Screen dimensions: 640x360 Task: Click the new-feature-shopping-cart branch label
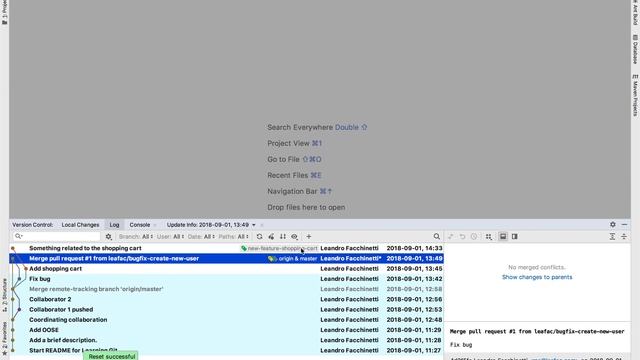pos(279,248)
